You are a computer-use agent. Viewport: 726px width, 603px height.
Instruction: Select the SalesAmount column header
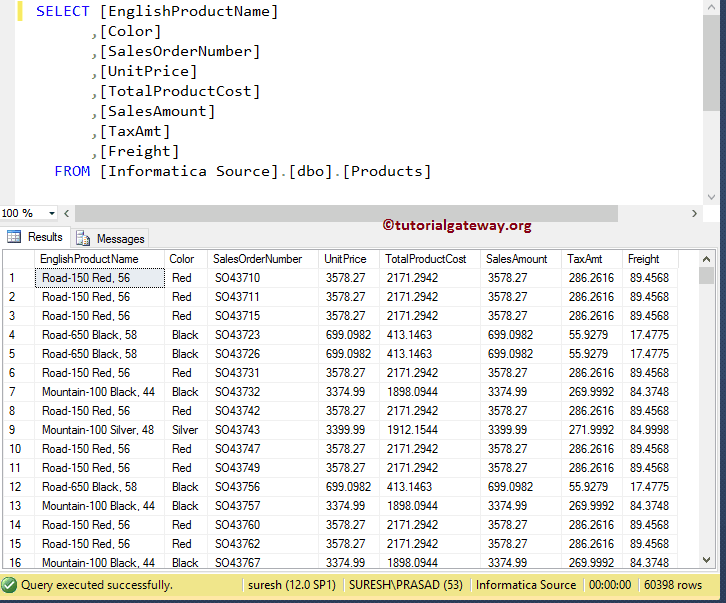[521, 259]
